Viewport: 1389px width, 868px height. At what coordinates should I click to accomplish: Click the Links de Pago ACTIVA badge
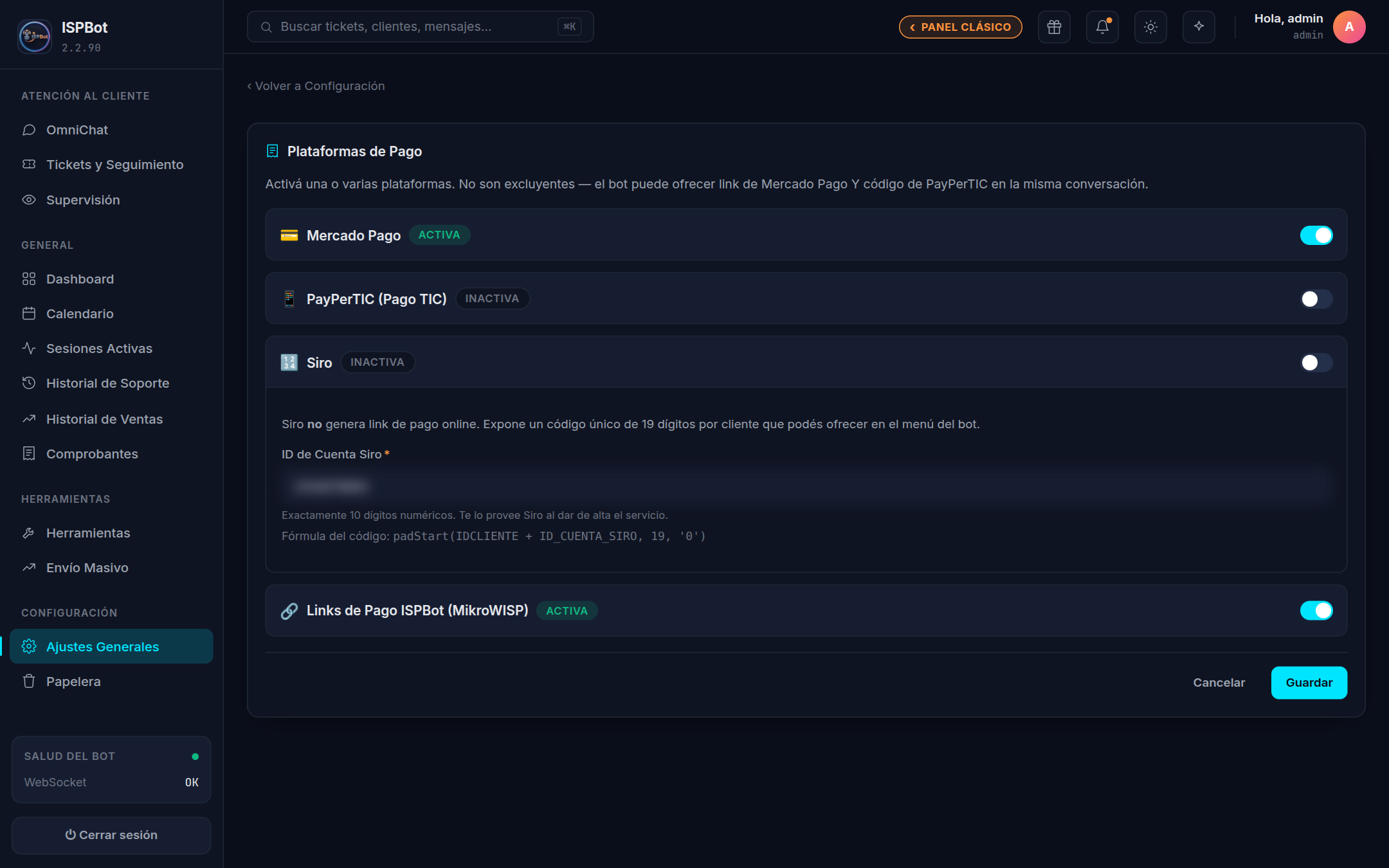[x=567, y=611]
